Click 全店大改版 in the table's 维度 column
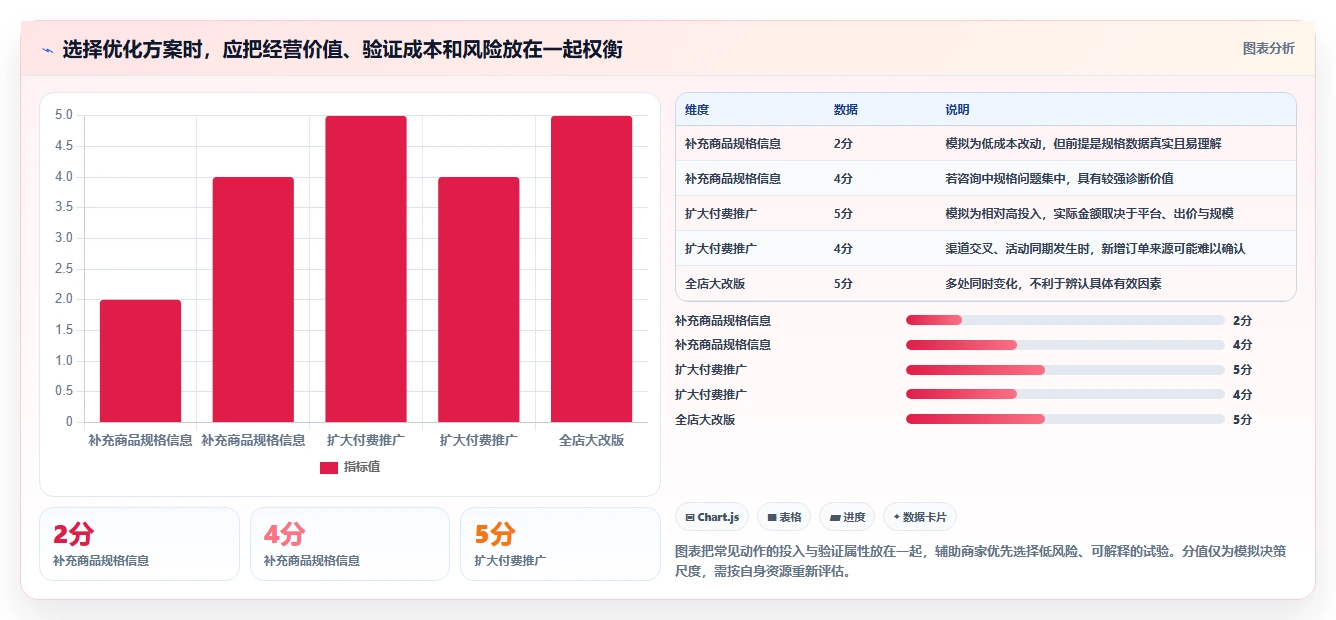 715,283
